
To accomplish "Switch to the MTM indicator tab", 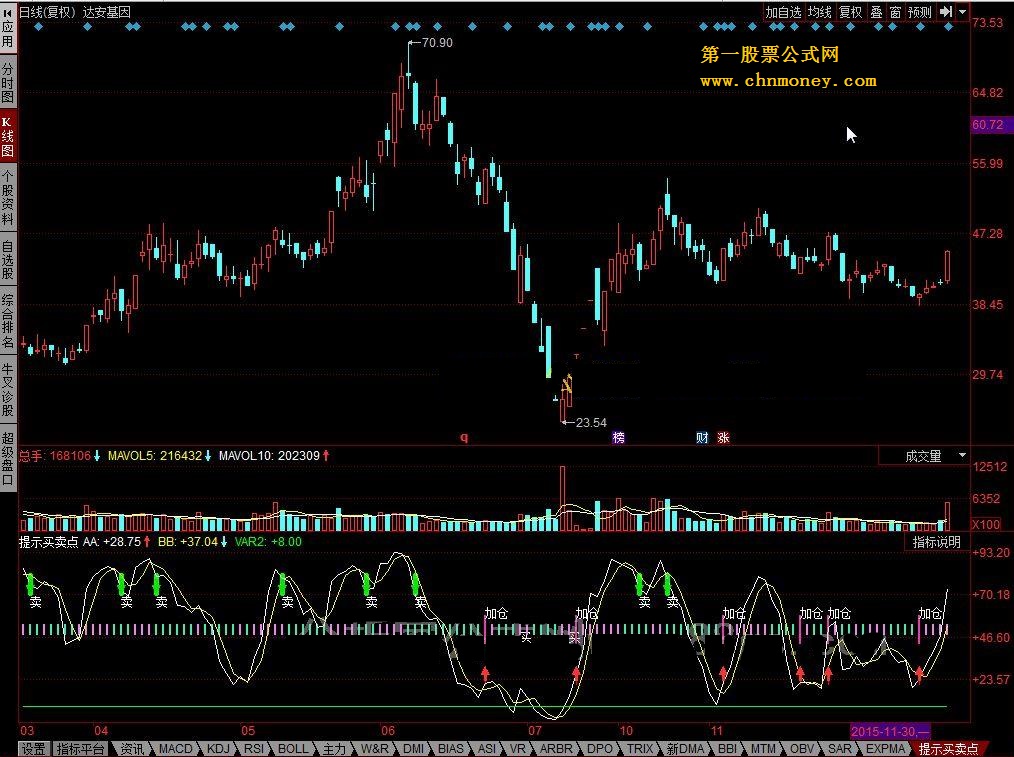I will point(763,749).
